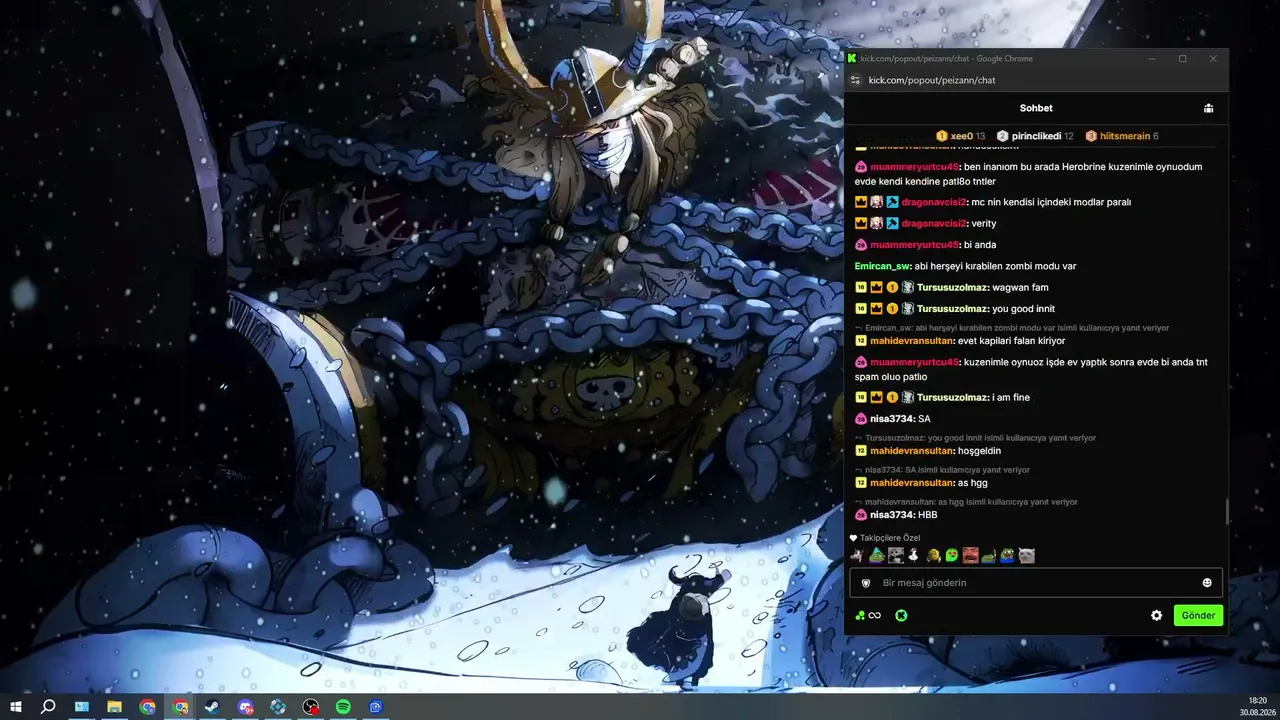Open the gift leaderboard icon beside Sohbet
Viewport: 1280px width, 720px height.
(x=1208, y=108)
